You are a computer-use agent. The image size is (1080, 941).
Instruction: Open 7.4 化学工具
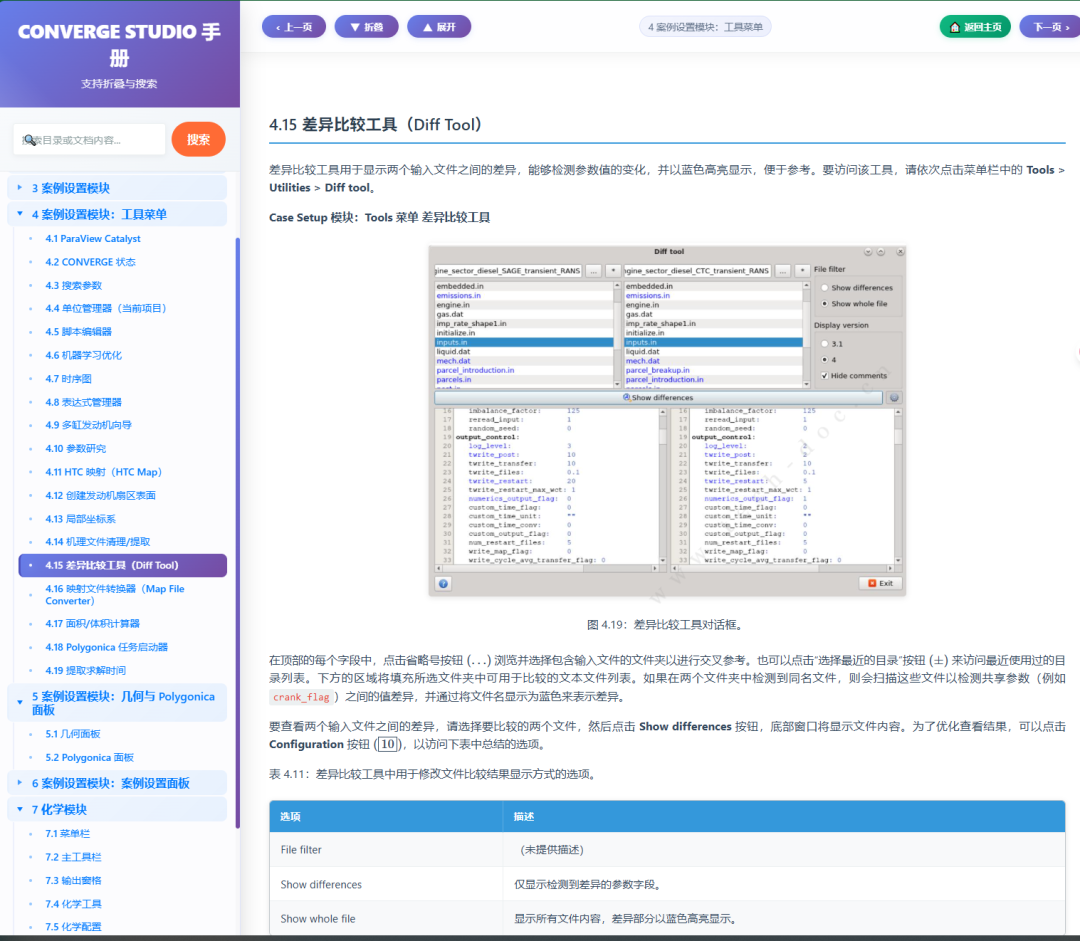73,904
